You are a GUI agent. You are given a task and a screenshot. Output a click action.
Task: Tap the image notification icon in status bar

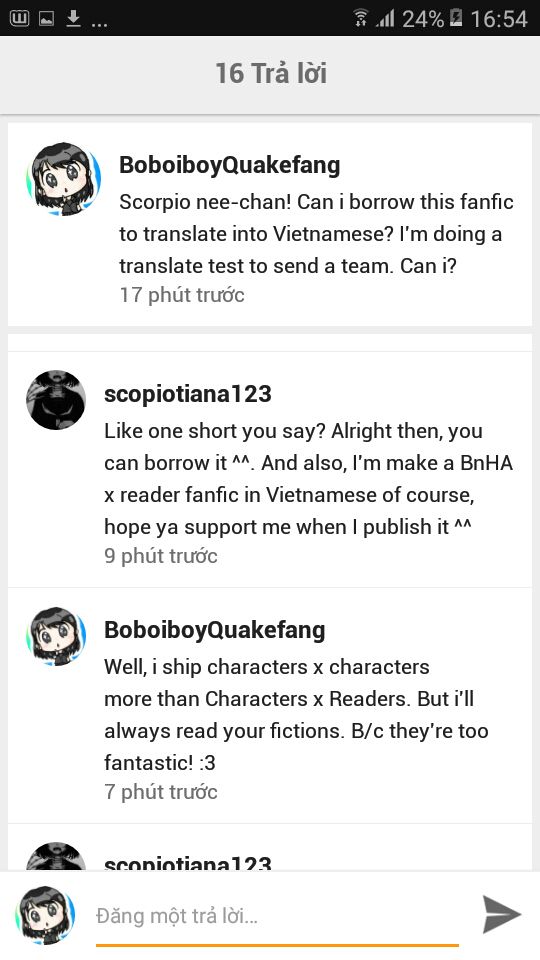point(47,19)
